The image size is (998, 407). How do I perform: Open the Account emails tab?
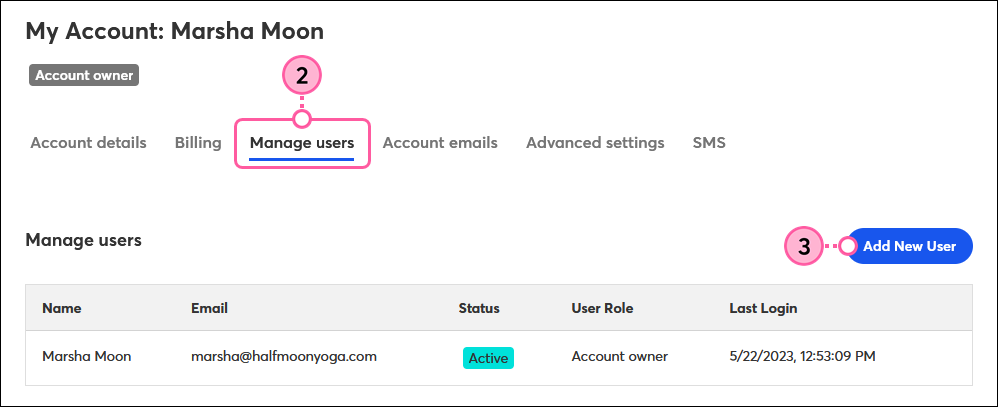tap(440, 143)
